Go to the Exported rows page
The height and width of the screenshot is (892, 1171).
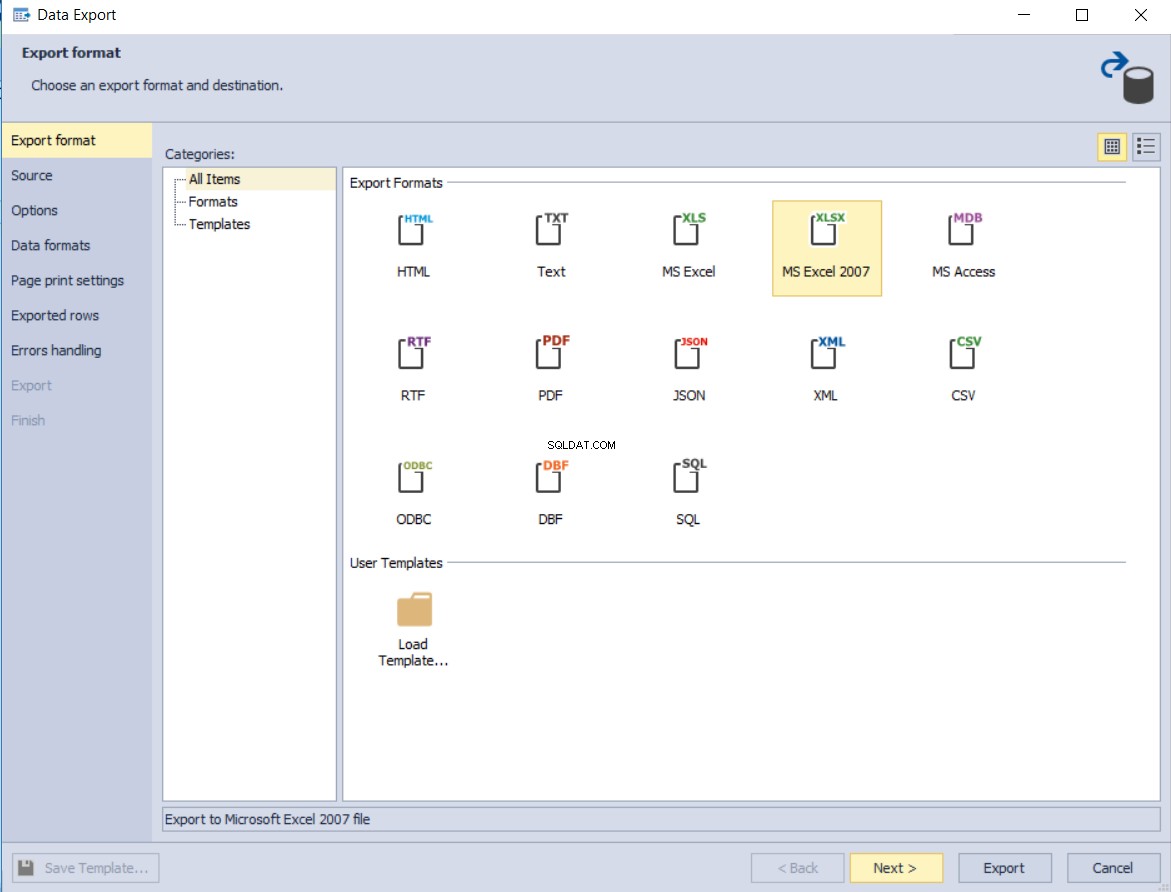(76, 316)
